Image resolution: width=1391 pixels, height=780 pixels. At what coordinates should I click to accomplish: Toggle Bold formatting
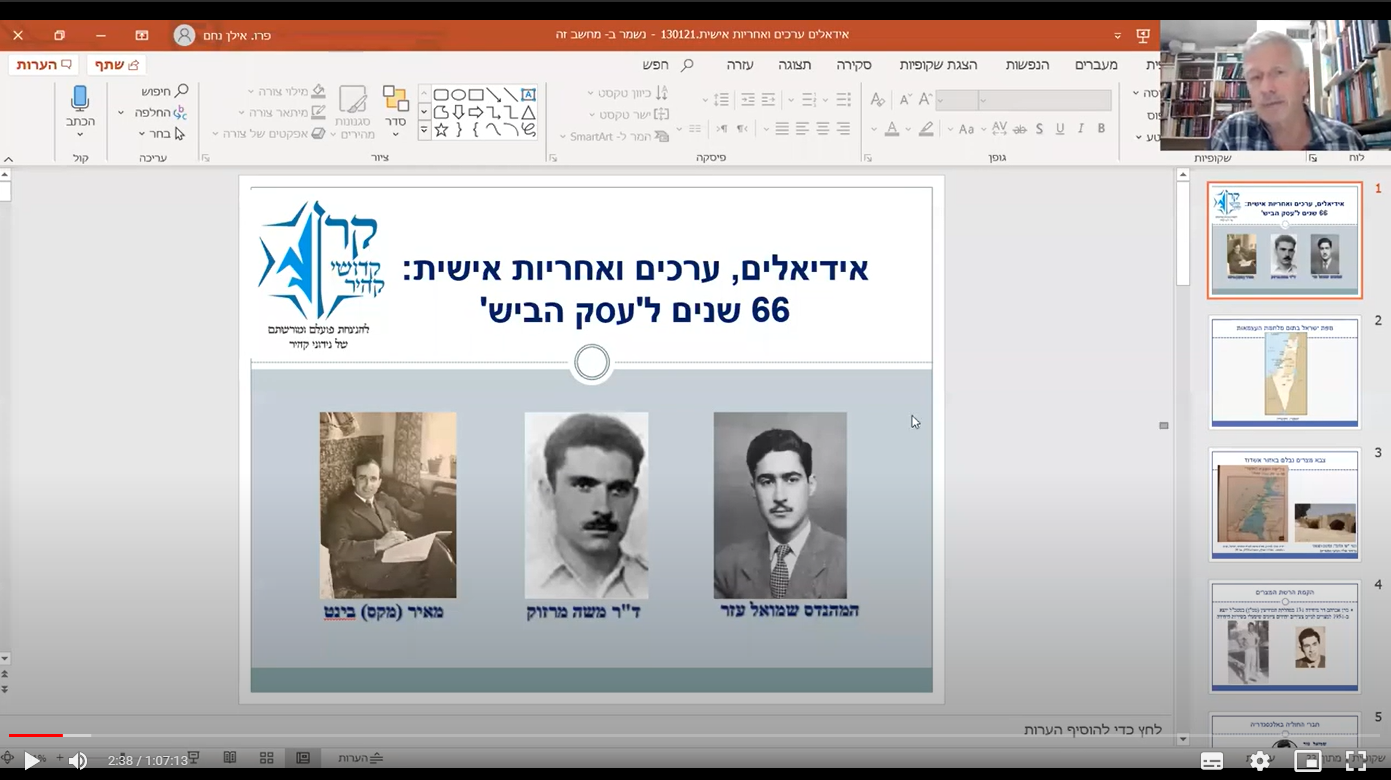[1101, 129]
